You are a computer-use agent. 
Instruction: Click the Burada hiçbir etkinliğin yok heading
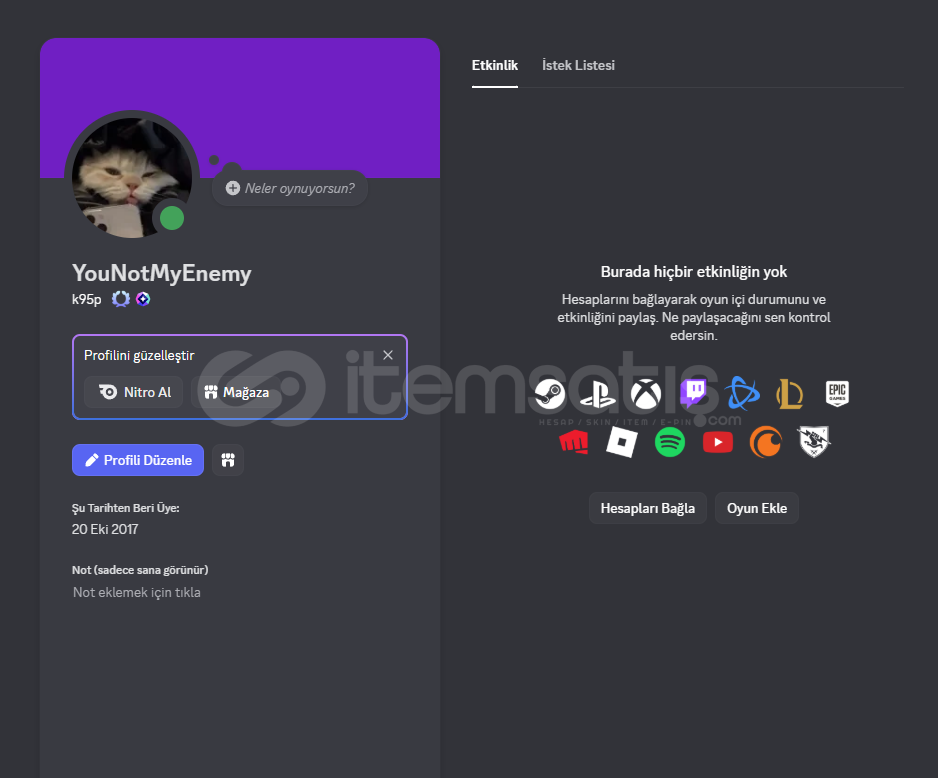(x=694, y=271)
